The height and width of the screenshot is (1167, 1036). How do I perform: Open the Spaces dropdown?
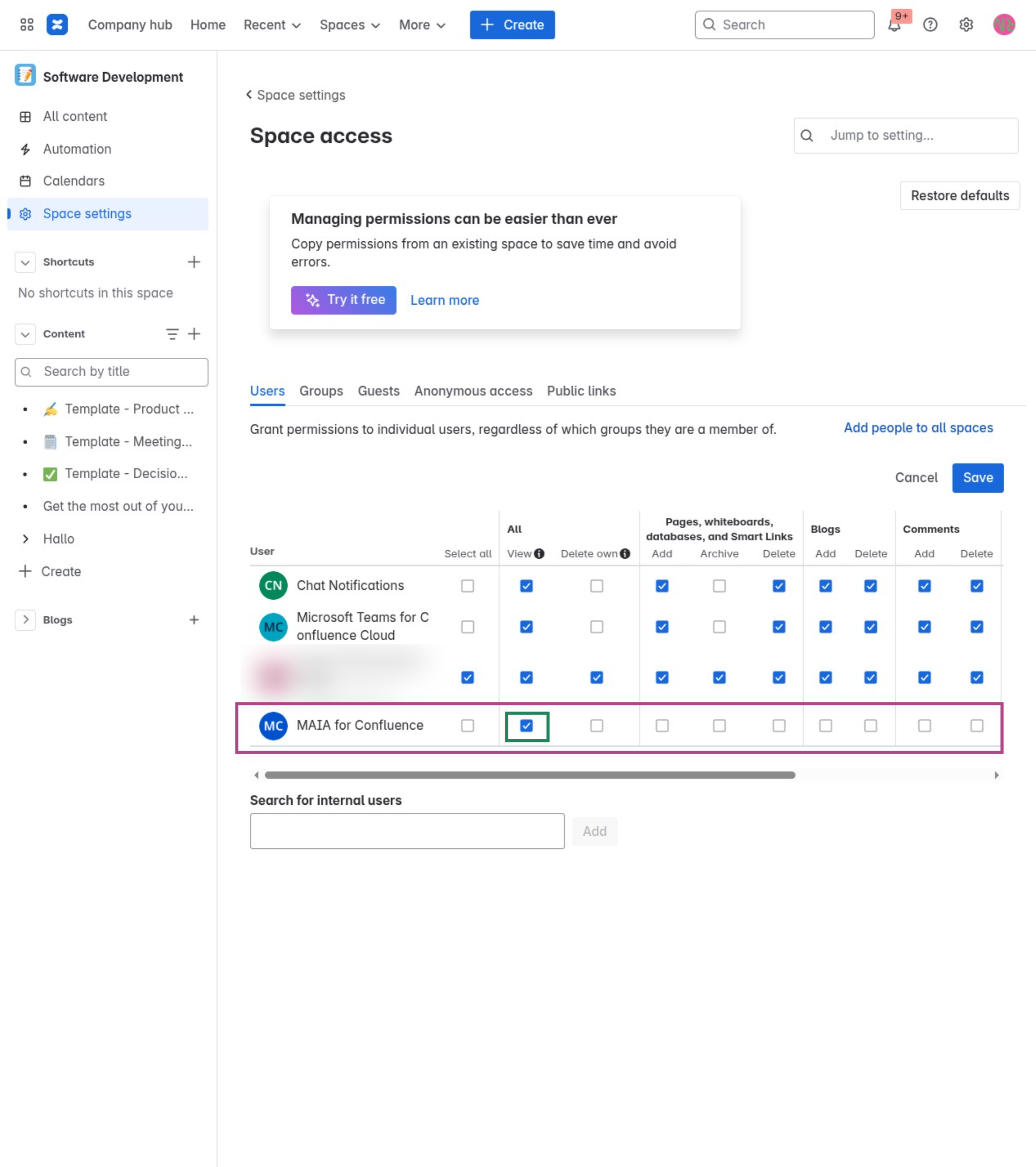350,24
